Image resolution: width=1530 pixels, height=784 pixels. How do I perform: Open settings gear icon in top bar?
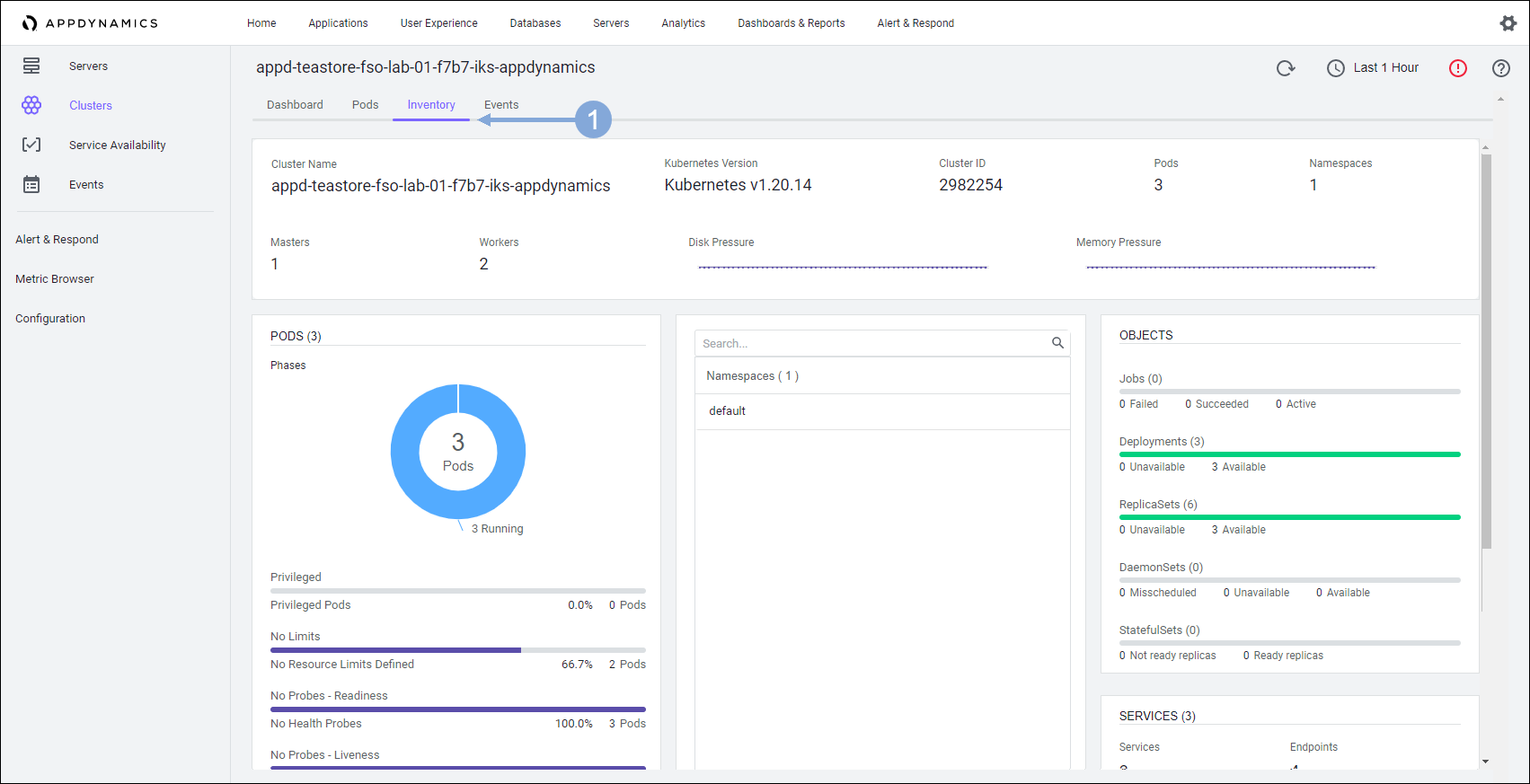pyautogui.click(x=1508, y=23)
